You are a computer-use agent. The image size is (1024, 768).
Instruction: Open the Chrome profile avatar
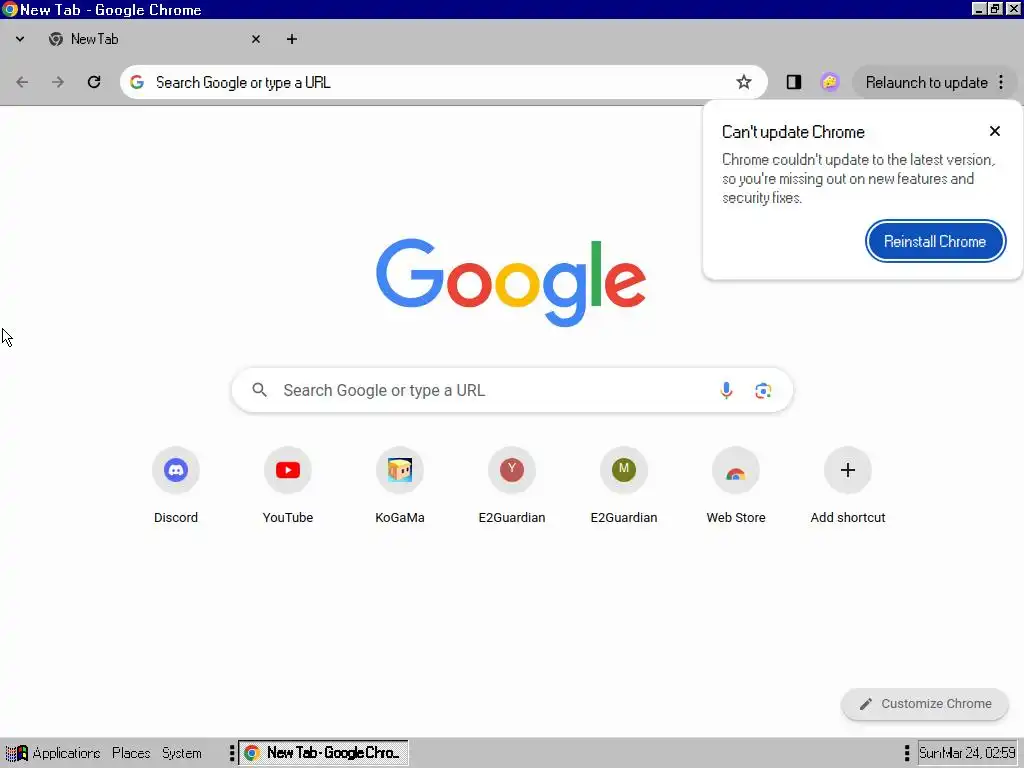(829, 82)
